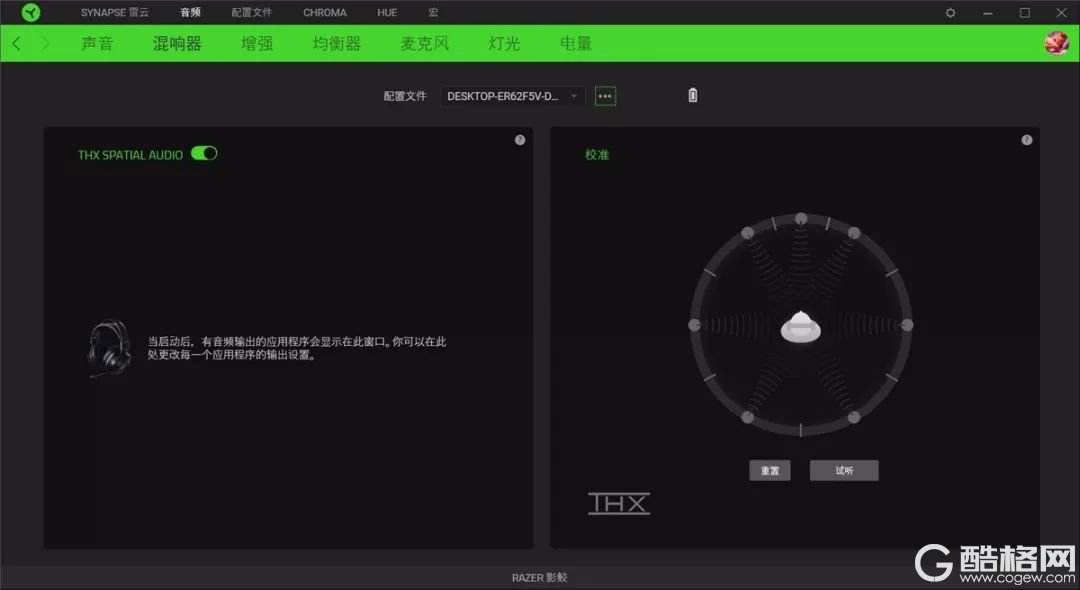This screenshot has height=590, width=1080.
Task: Select the right side speaker node
Action: point(907,325)
